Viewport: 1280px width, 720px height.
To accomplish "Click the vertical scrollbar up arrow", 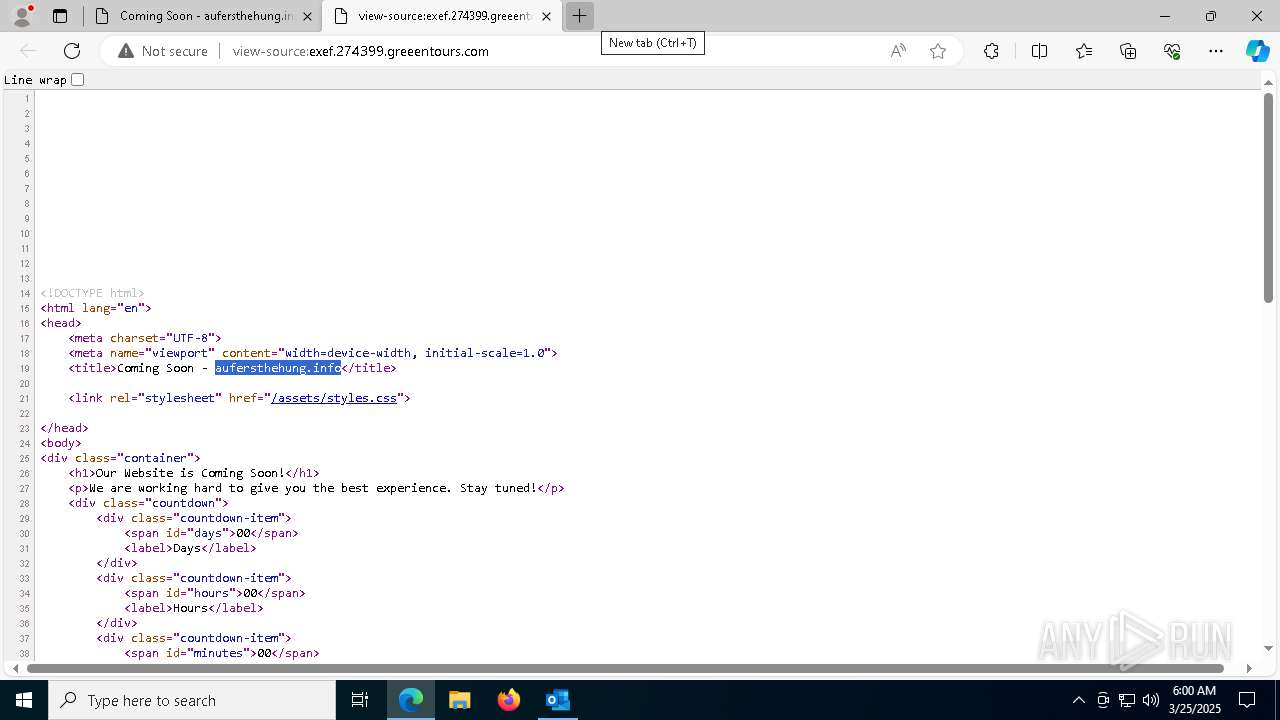I will click(1268, 81).
